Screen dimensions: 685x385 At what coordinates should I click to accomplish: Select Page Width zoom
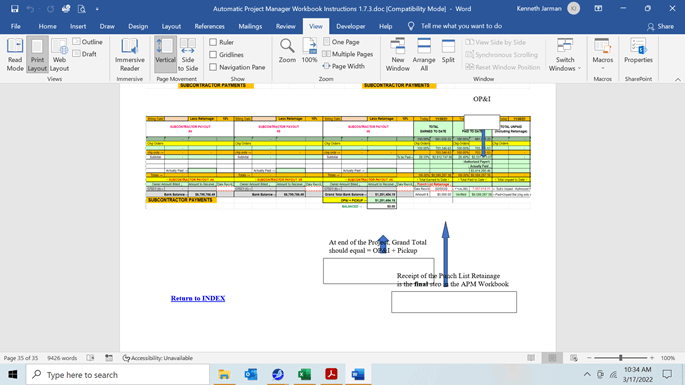click(x=344, y=66)
